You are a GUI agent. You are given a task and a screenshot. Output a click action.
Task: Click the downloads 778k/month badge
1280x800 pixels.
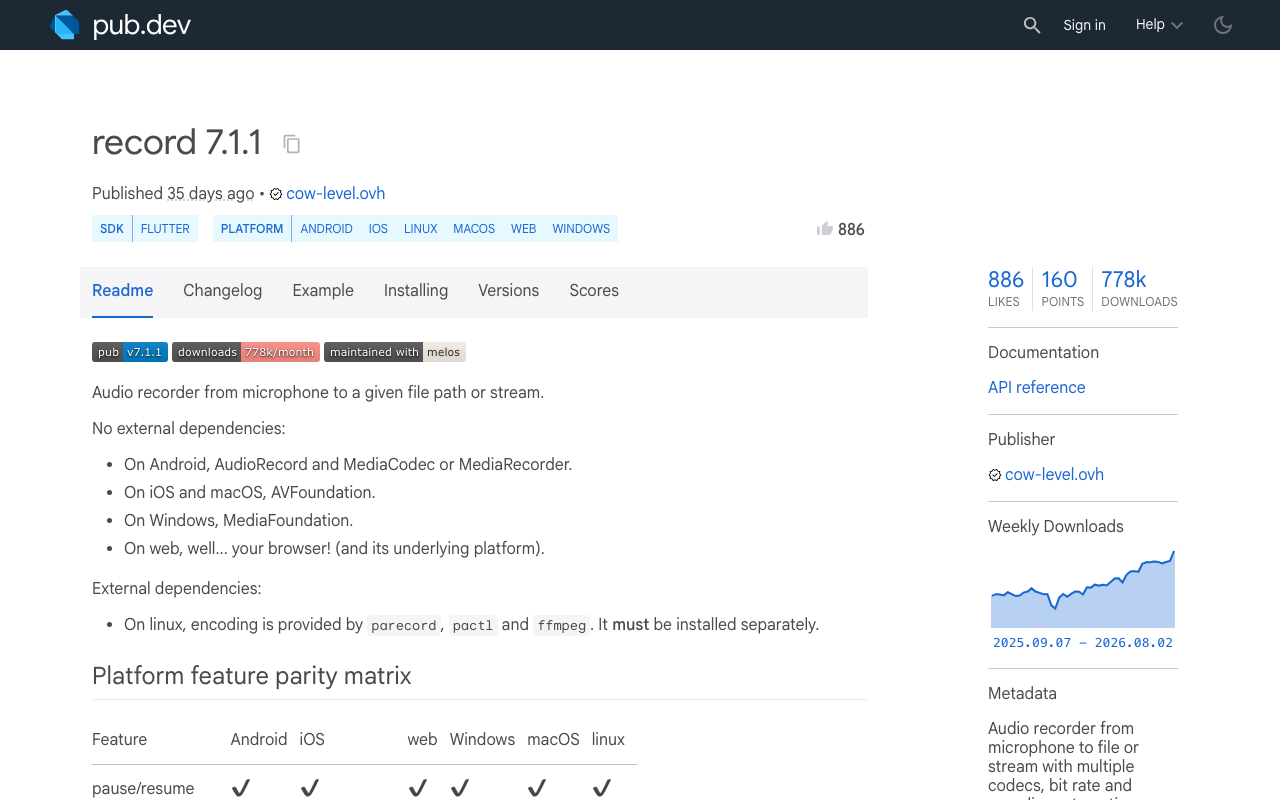(x=246, y=352)
